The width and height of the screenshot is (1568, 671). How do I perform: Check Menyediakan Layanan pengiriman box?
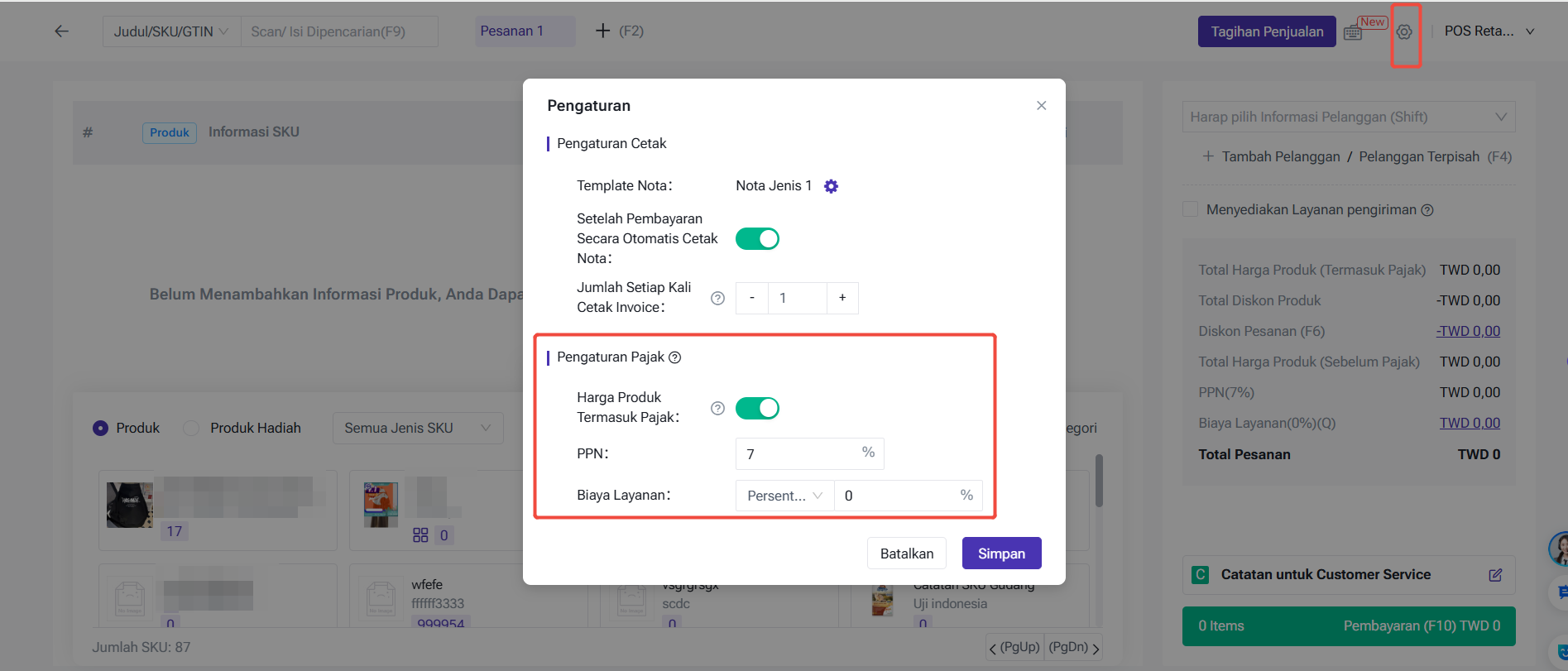1191,209
